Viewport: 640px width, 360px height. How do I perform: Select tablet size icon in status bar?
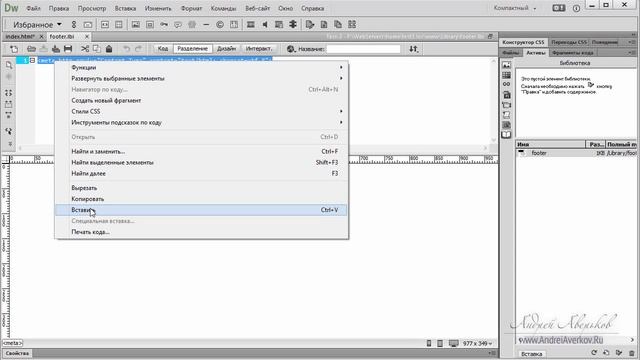440,343
